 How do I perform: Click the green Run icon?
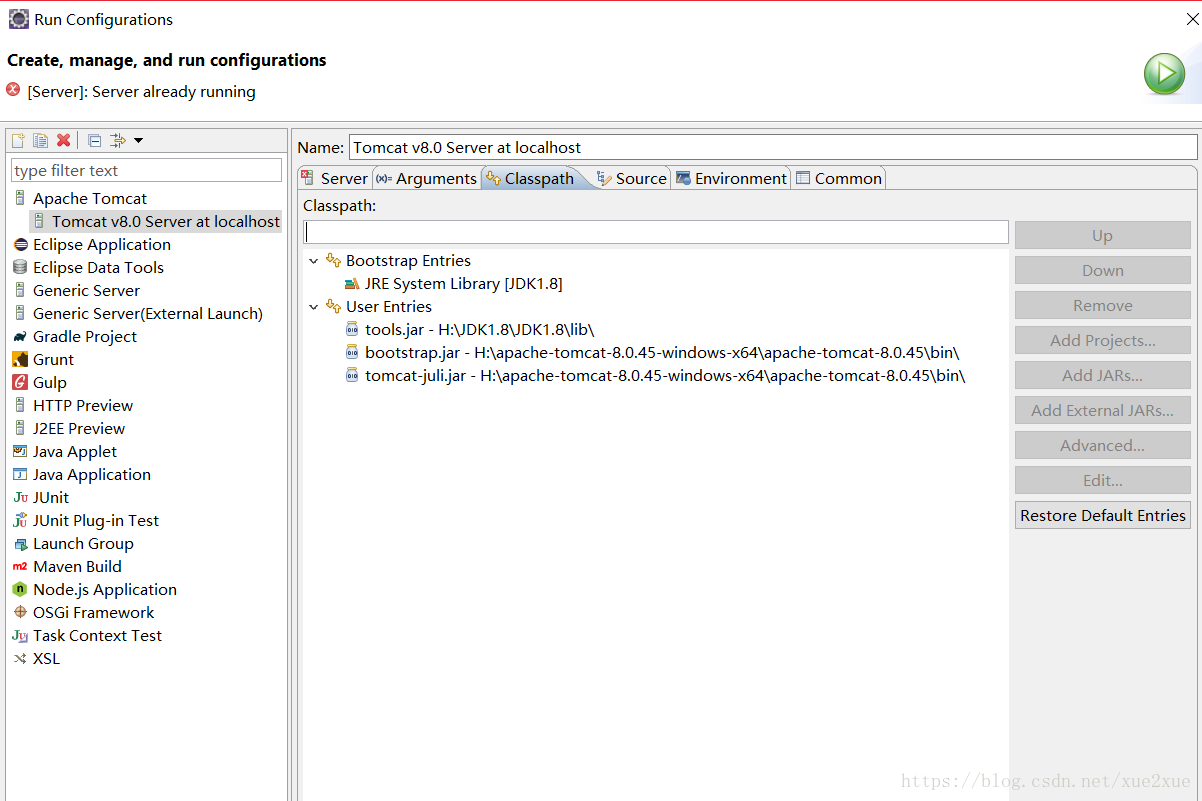pyautogui.click(x=1165, y=74)
